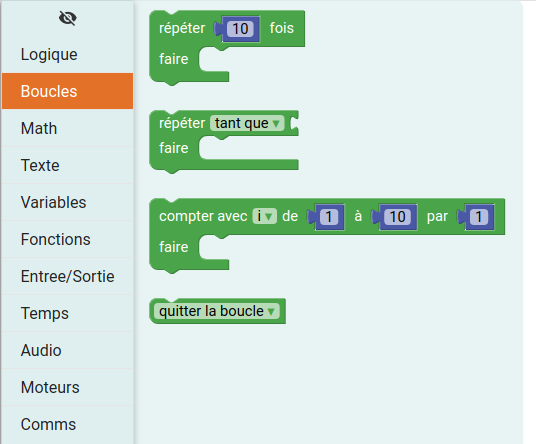Expand the 'i' variable dropdown
This screenshot has height=444, width=536.
[264, 216]
